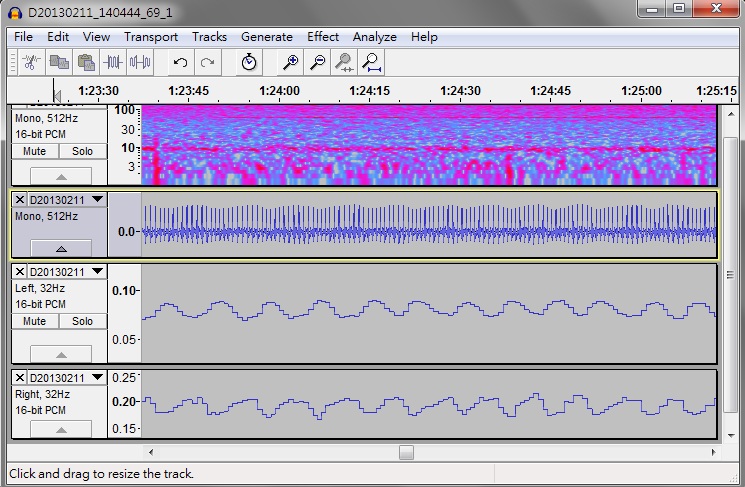This screenshot has height=487, width=745.
Task: Click horizontal scrollbar left arrow
Action: coord(151,452)
